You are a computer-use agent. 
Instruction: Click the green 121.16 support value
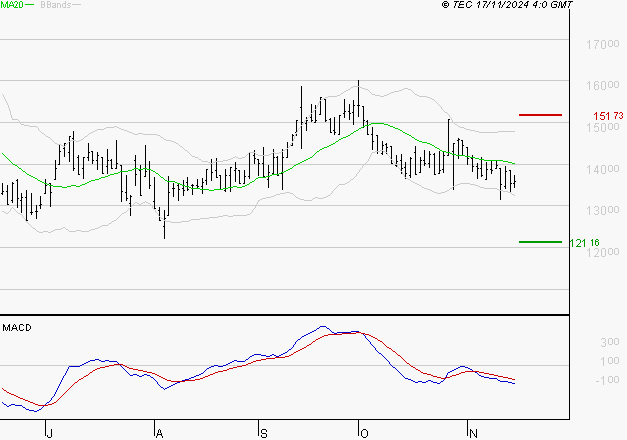pos(584,243)
